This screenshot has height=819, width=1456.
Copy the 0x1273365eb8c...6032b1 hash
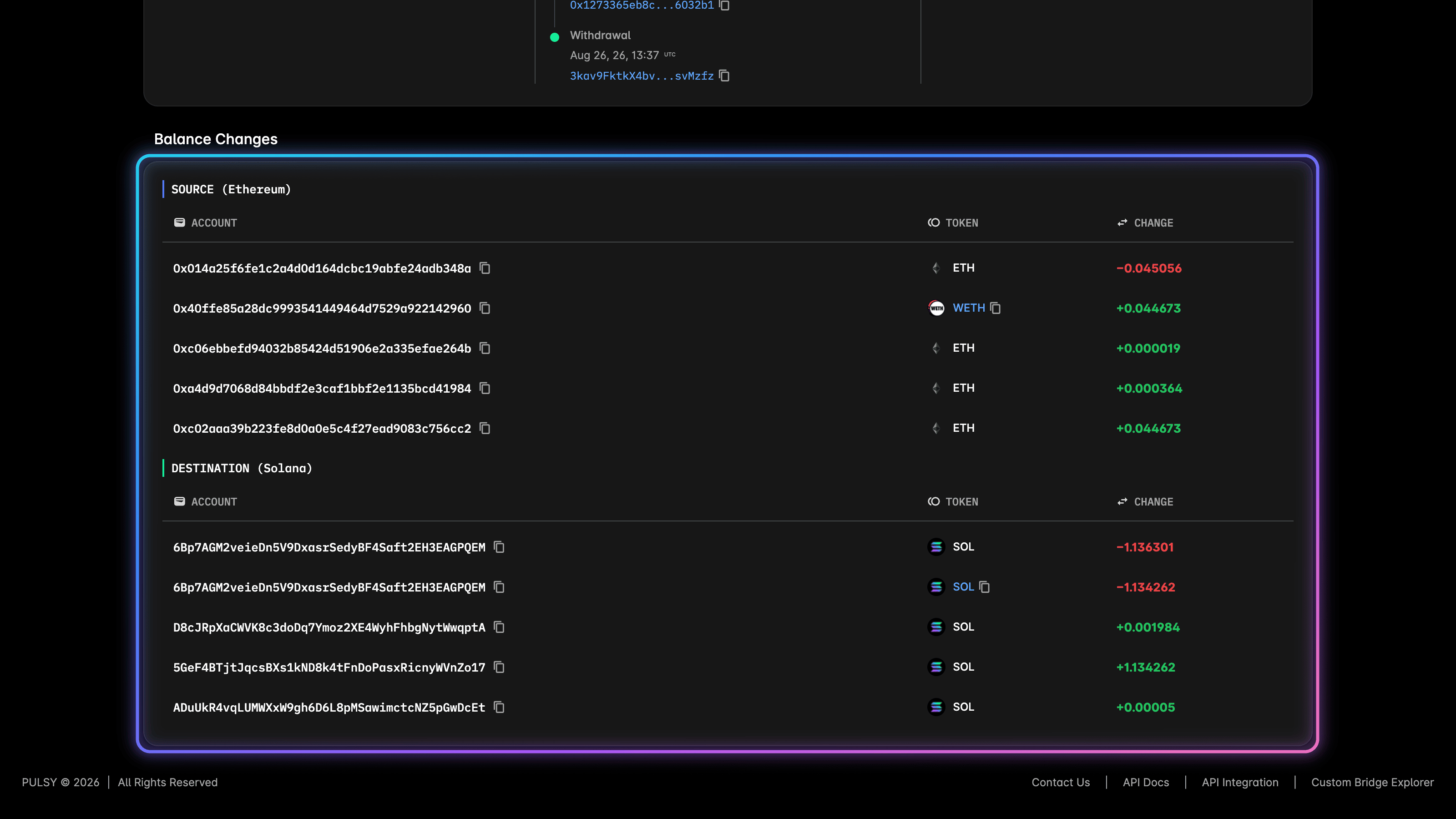pyautogui.click(x=724, y=5)
